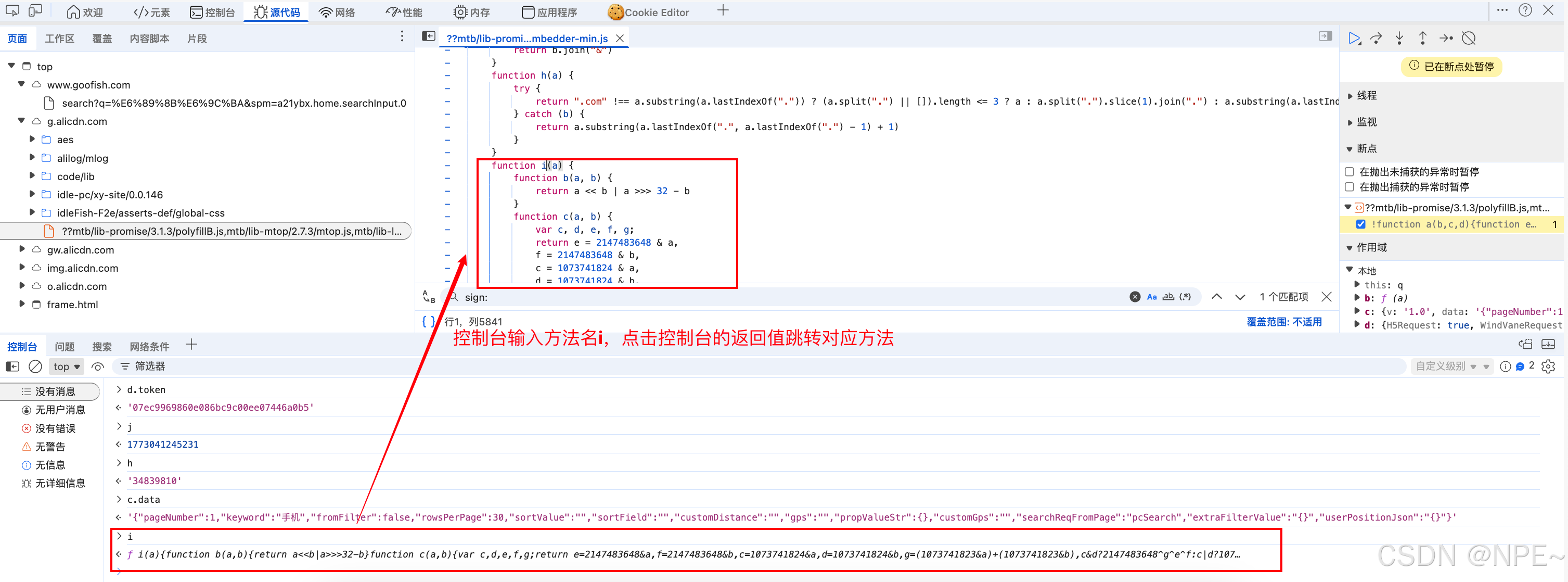Image resolution: width=1568 pixels, height=582 pixels.
Task: Open the 工作区 sources tab
Action: (x=60, y=39)
